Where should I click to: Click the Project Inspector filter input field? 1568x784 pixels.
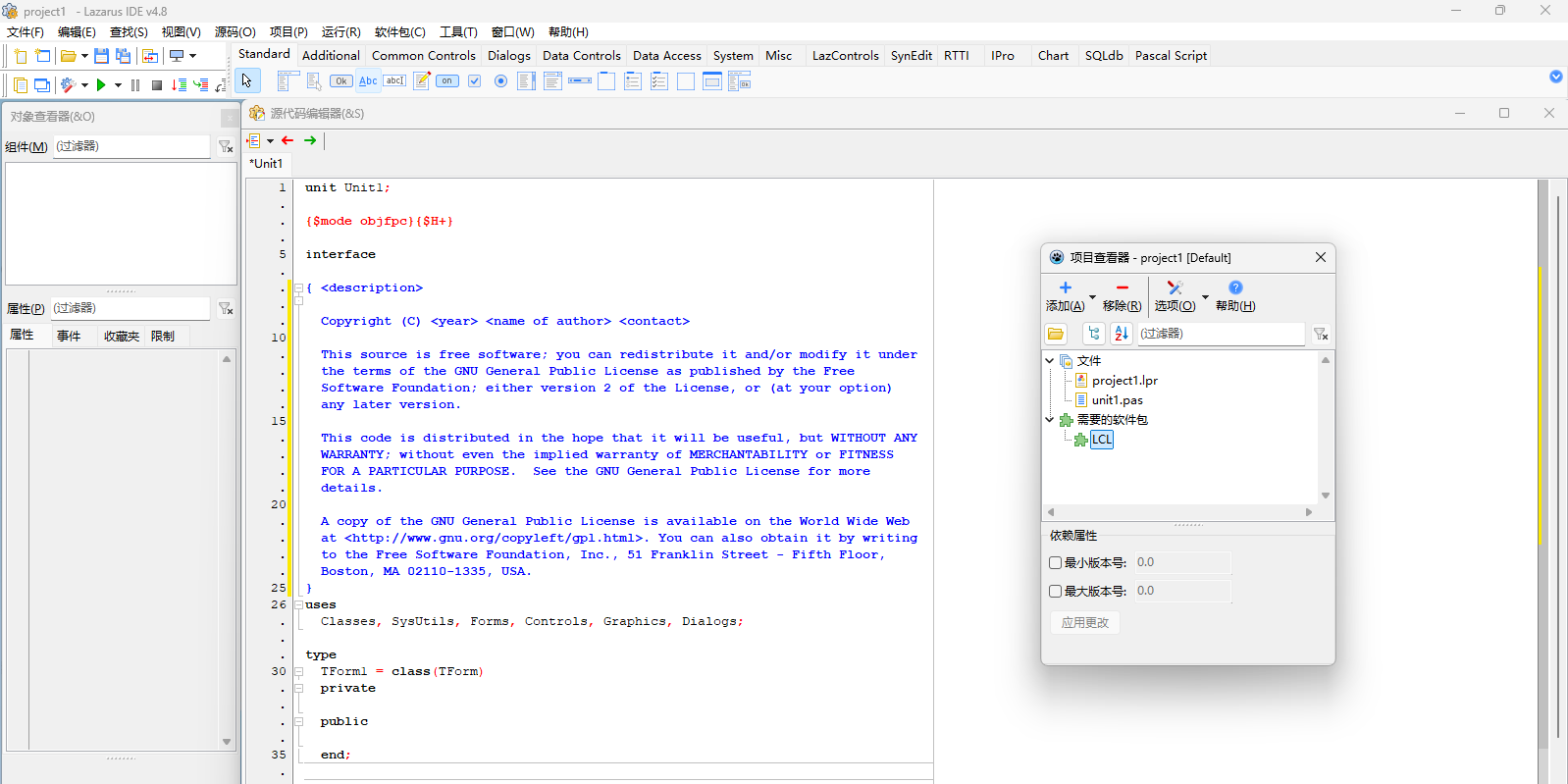click(x=1221, y=334)
